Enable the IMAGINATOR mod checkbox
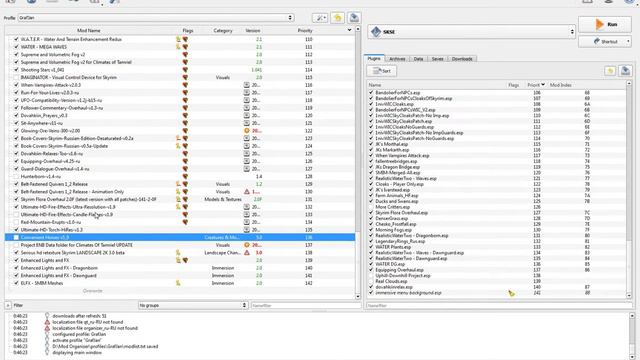640x360 pixels. (16, 78)
